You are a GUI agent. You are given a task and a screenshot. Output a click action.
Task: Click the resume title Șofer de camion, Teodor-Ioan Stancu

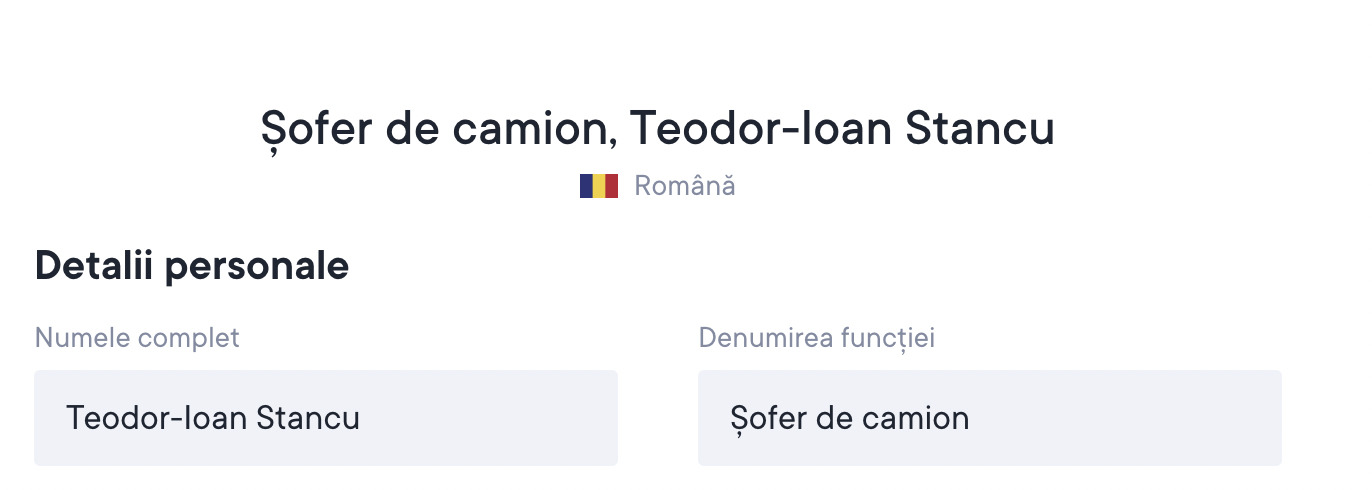point(657,129)
